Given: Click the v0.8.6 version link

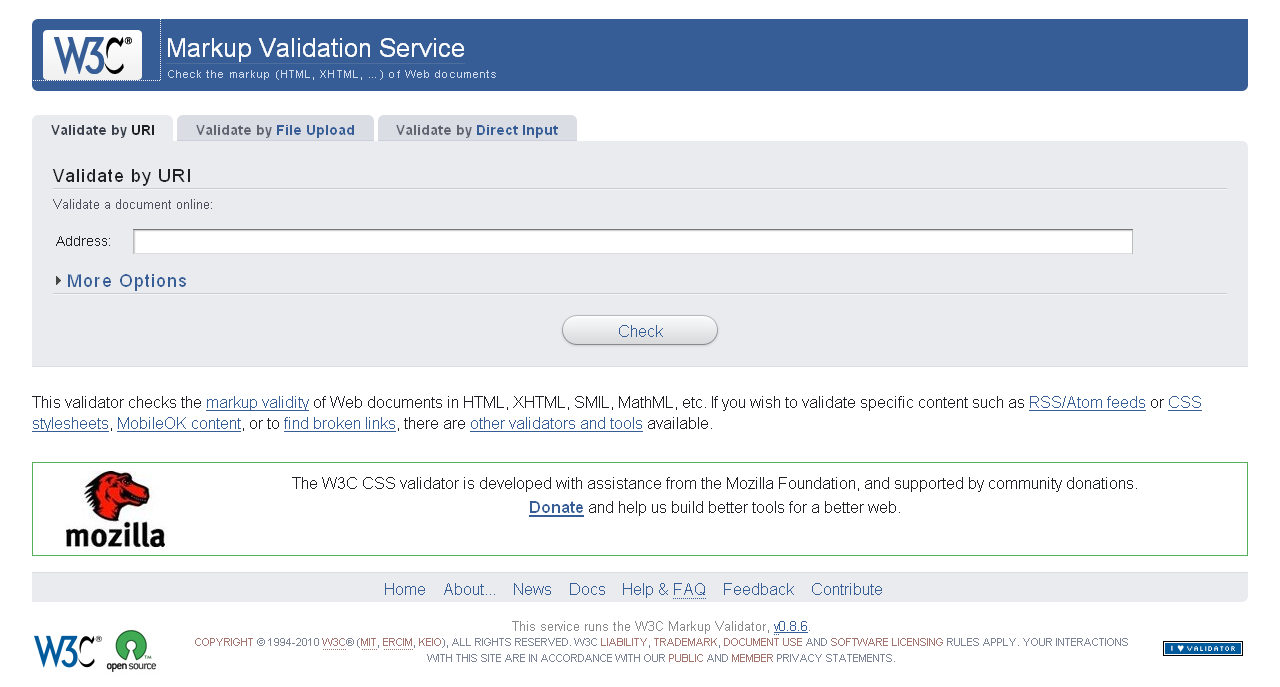Looking at the screenshot, I should [x=790, y=627].
